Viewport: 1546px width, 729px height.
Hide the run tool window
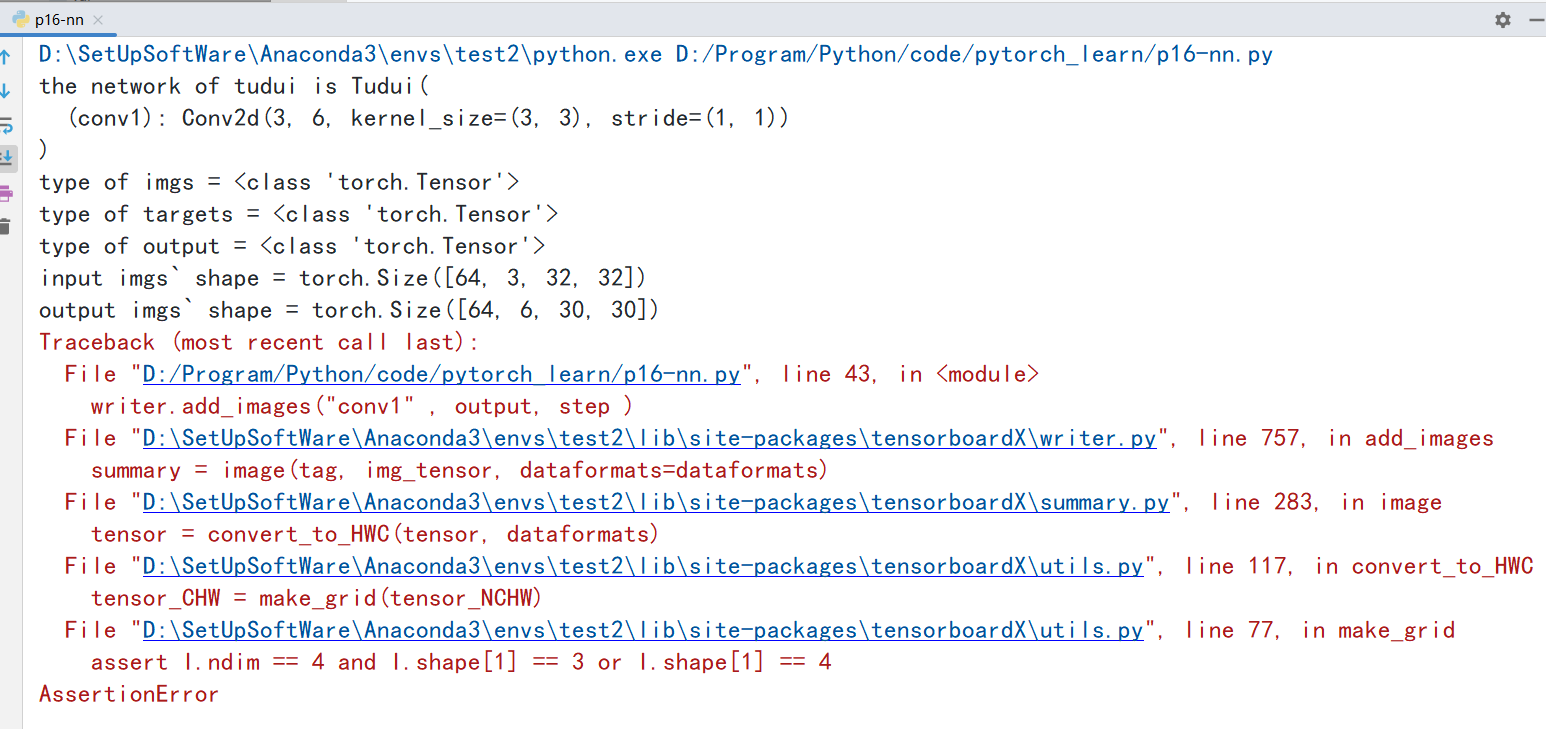[1535, 19]
